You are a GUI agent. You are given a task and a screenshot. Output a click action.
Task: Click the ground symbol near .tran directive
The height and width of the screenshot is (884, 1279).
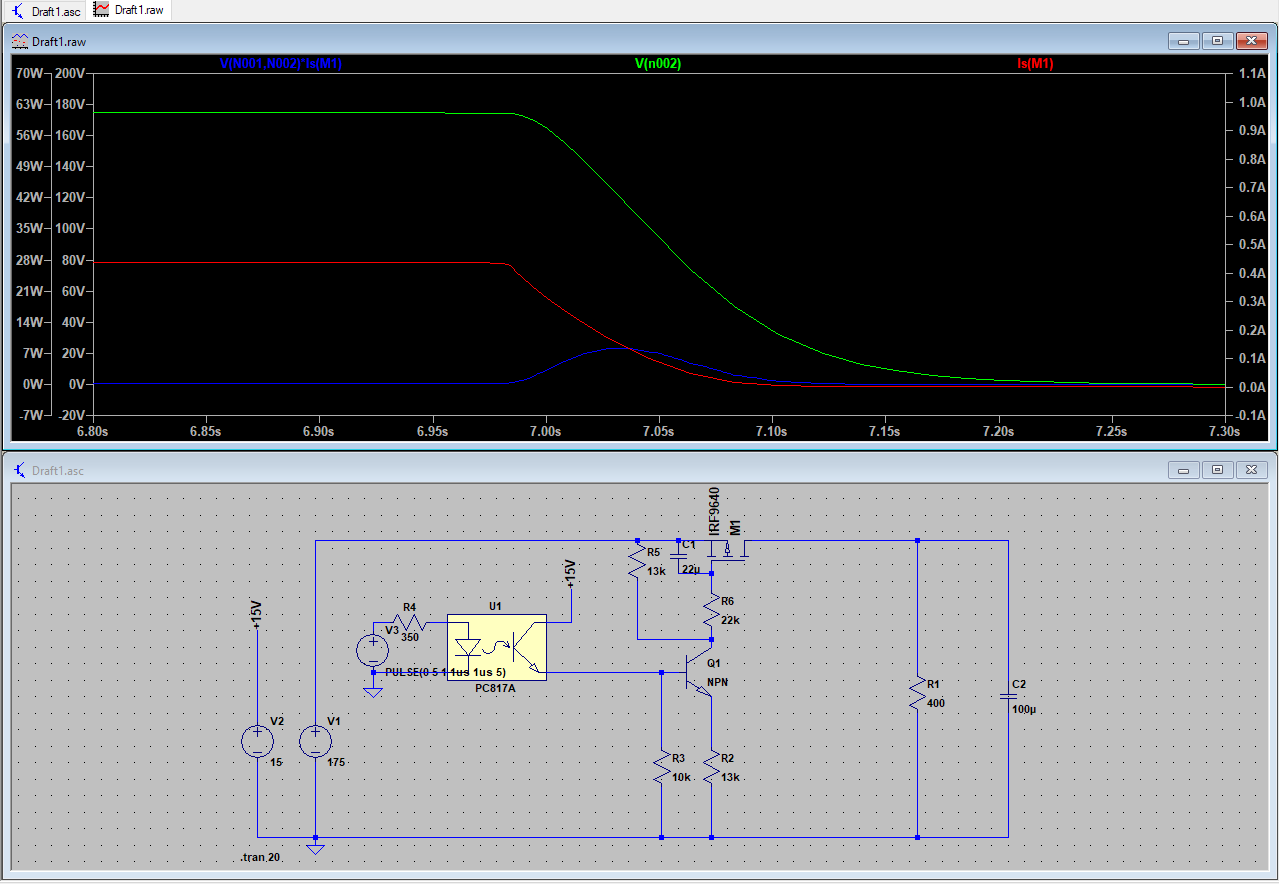tap(315, 848)
